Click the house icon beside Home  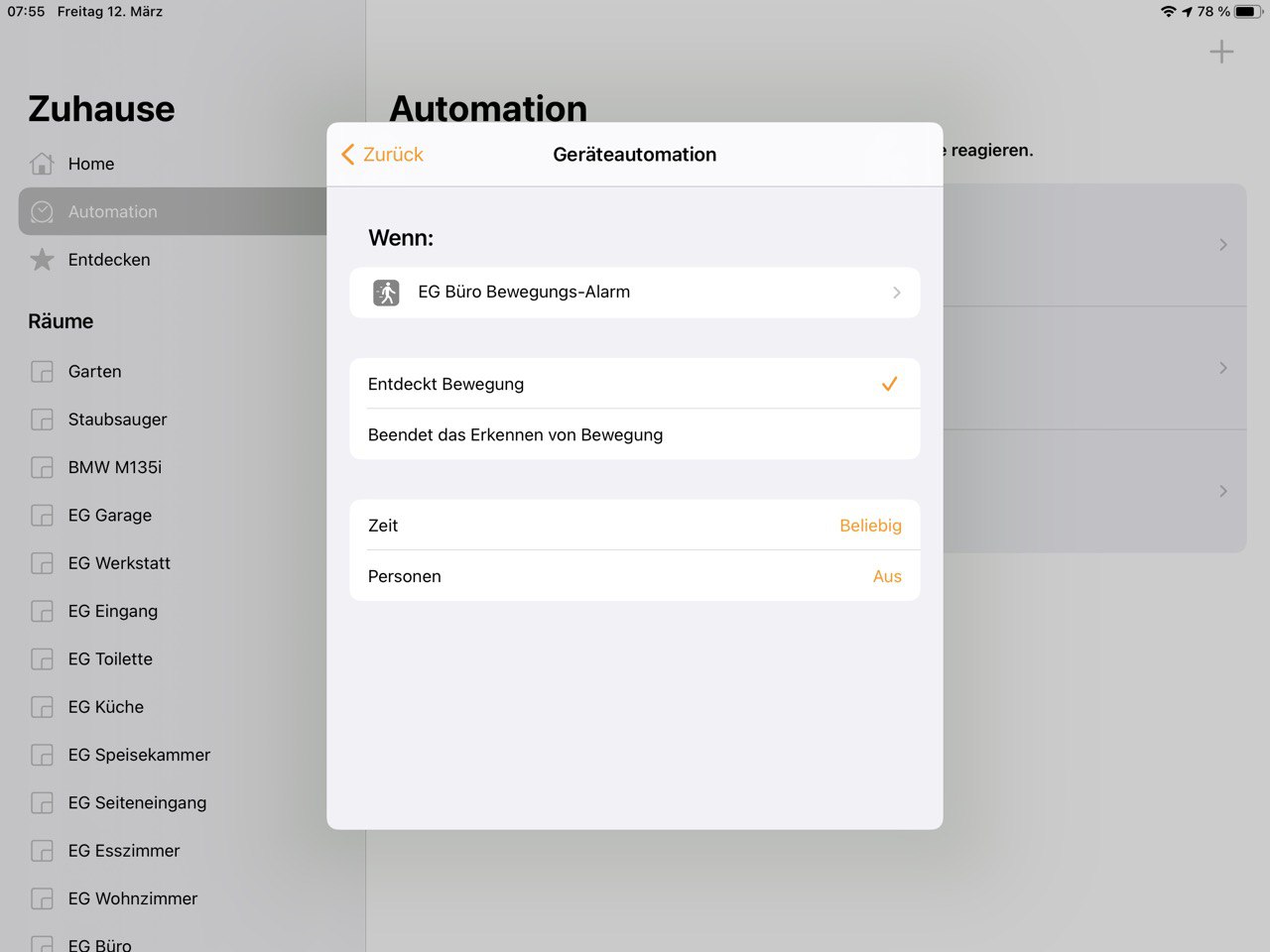42,164
